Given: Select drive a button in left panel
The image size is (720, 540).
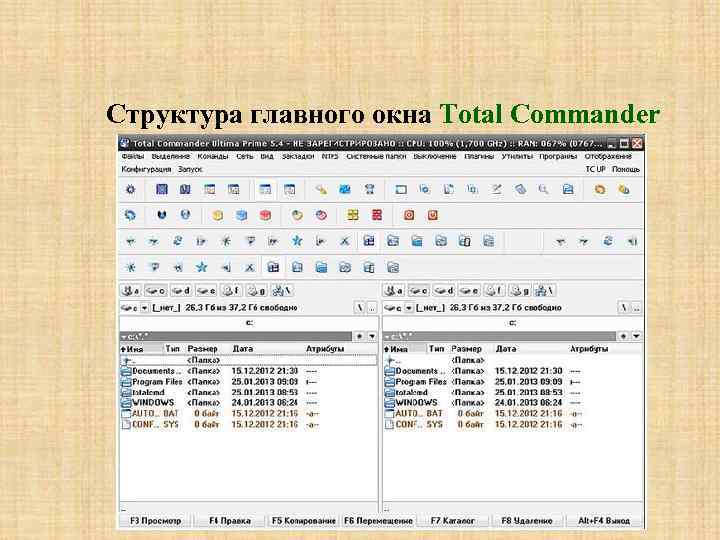Looking at the screenshot, I should (x=130, y=291).
